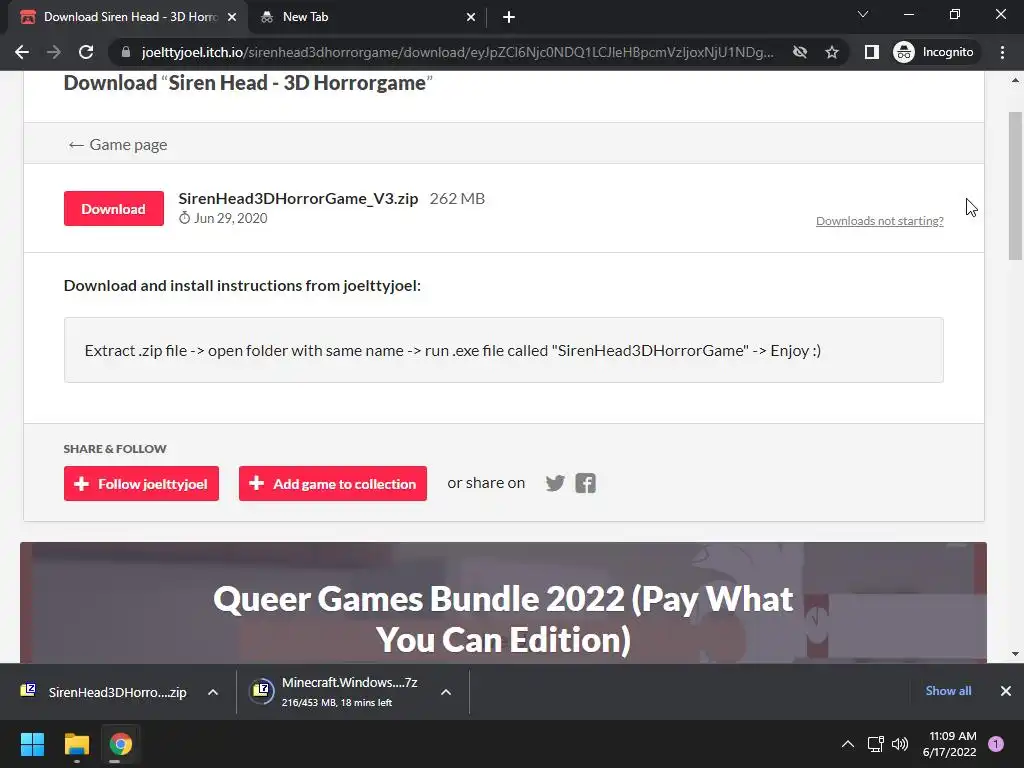Click the page vertical scrollbar thumb

coord(1015,186)
